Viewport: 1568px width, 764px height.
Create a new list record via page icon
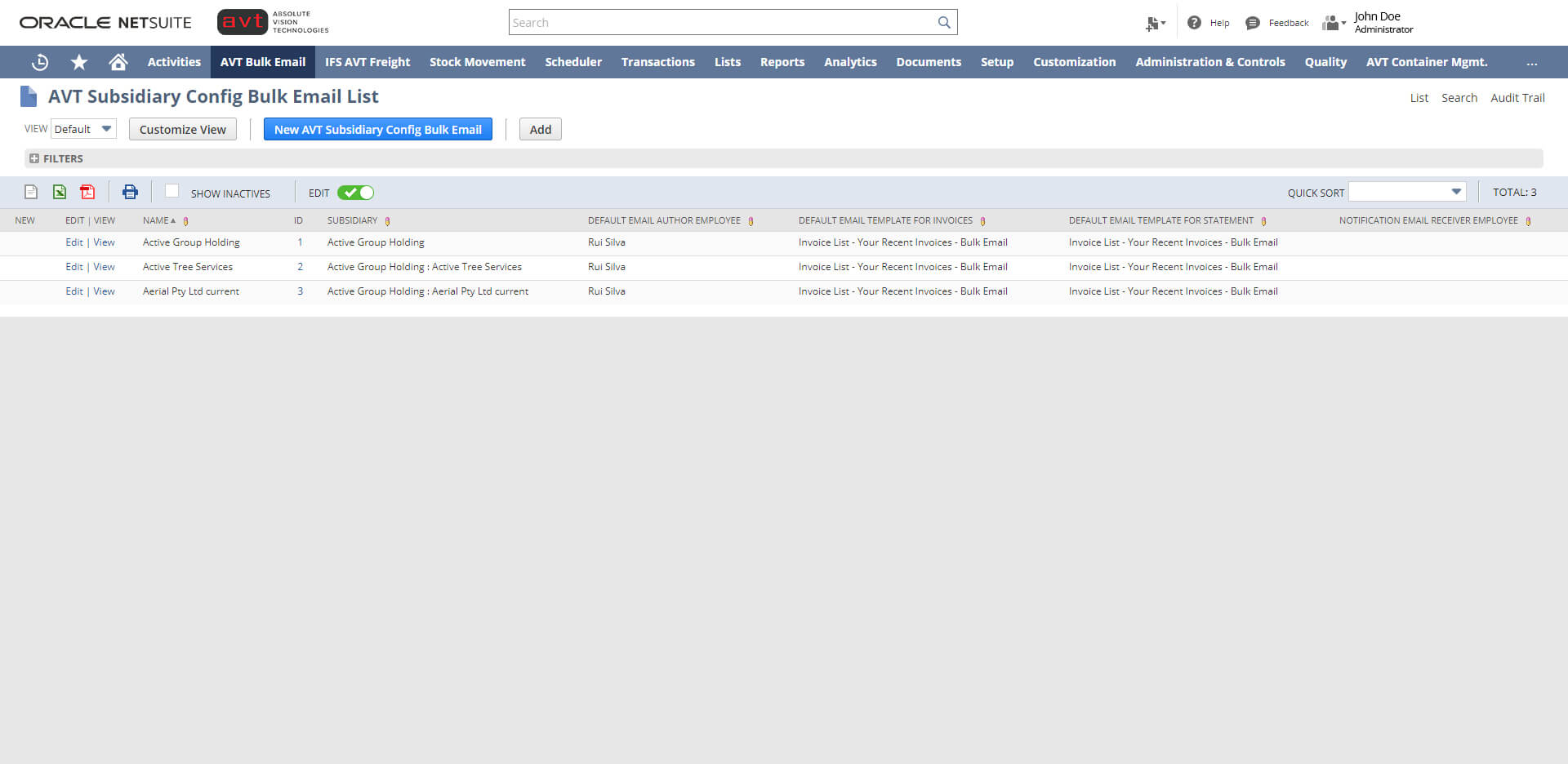[30, 191]
